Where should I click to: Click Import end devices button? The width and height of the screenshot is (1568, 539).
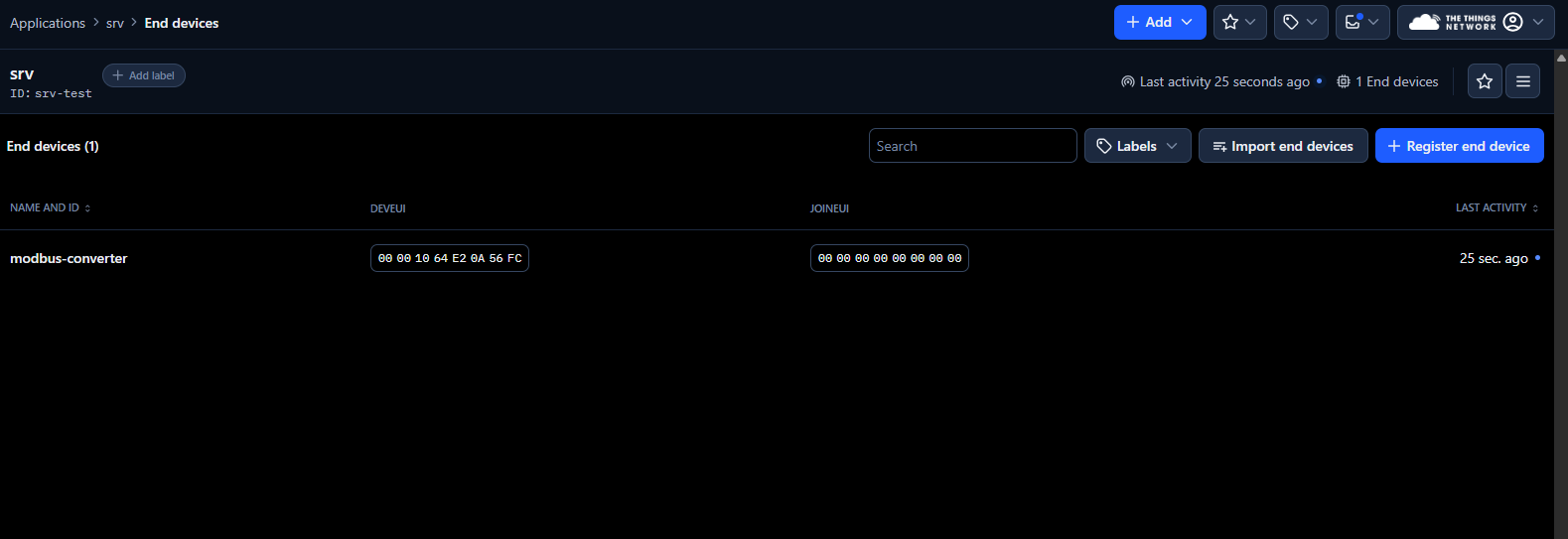coord(1283,146)
